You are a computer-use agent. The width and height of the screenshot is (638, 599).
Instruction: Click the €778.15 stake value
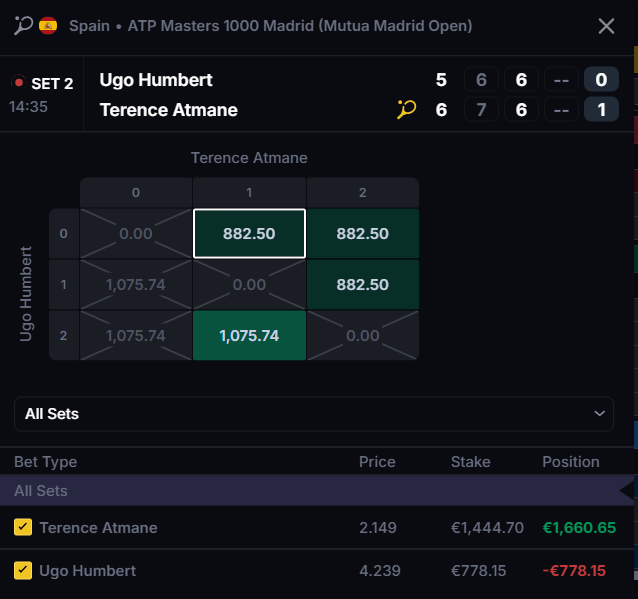[x=478, y=571]
